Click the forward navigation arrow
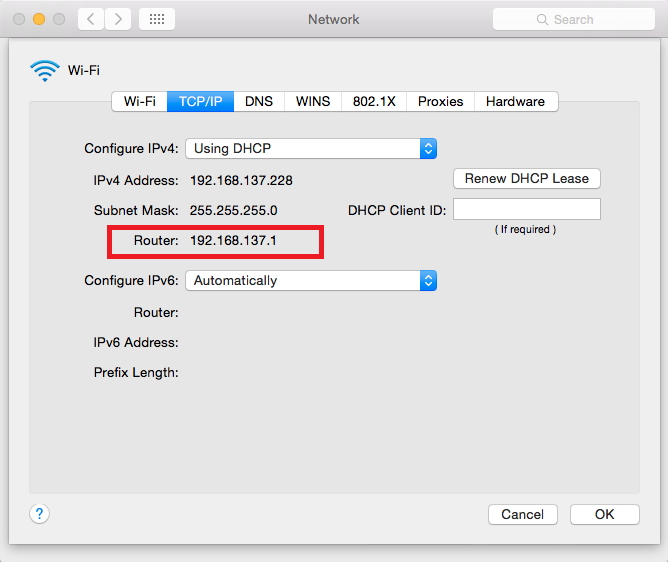668x562 pixels. [118, 19]
